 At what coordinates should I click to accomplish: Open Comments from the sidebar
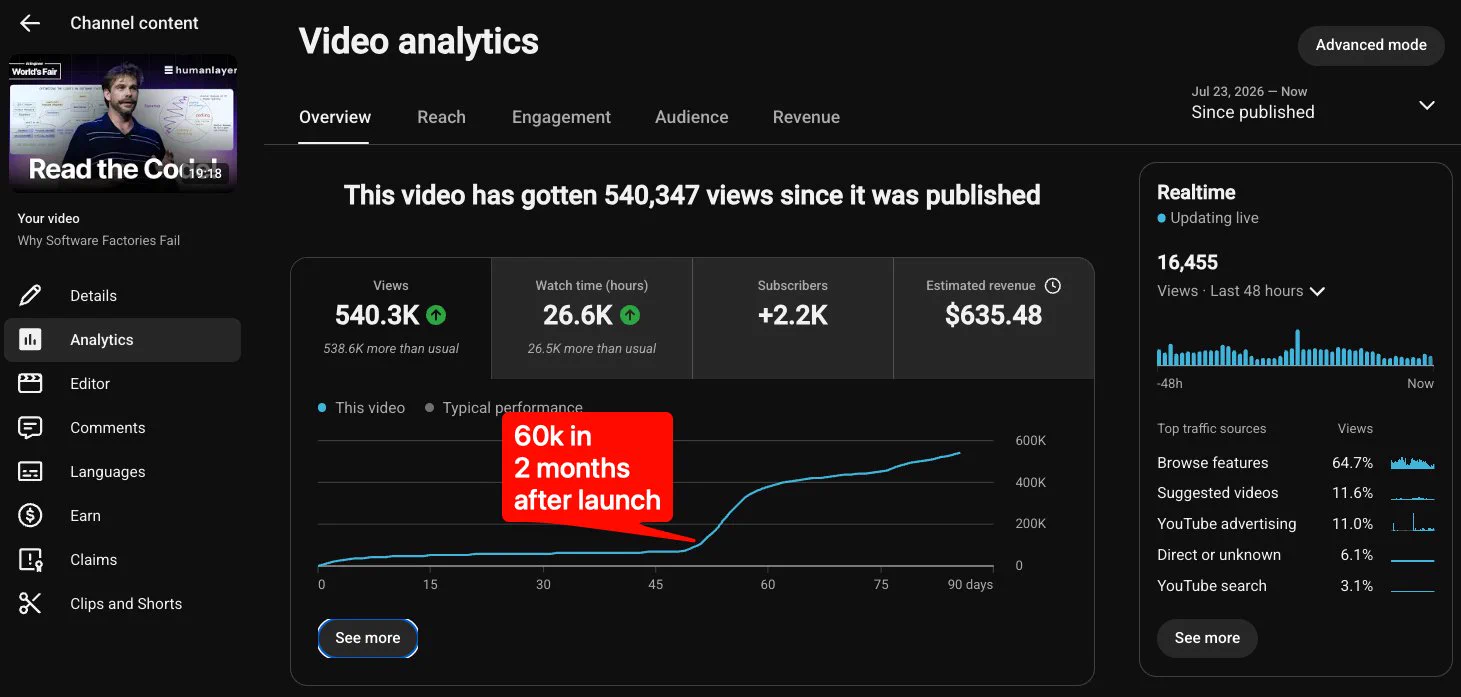pyautogui.click(x=122, y=427)
